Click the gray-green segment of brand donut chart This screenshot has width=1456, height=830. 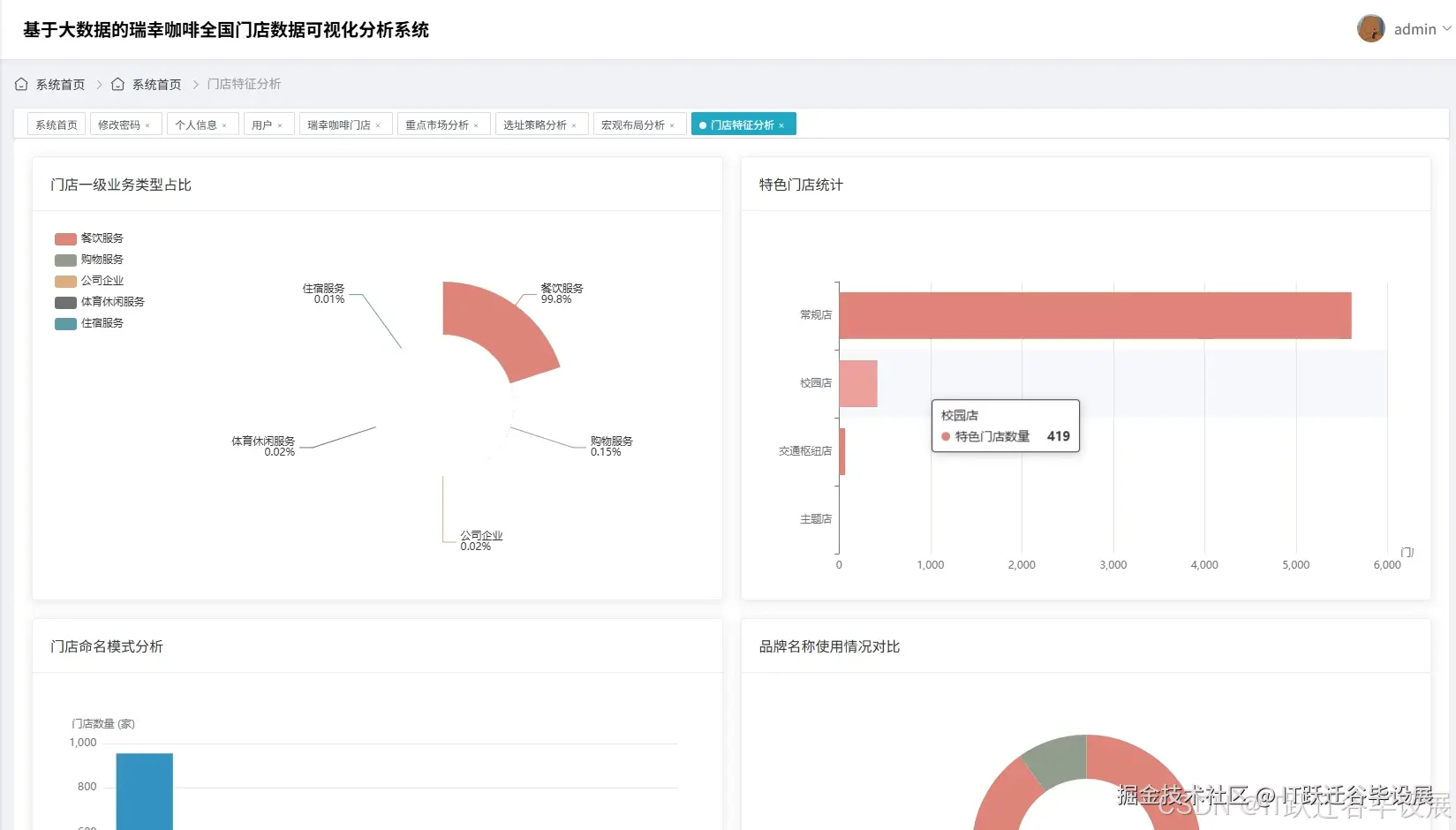tap(1057, 759)
